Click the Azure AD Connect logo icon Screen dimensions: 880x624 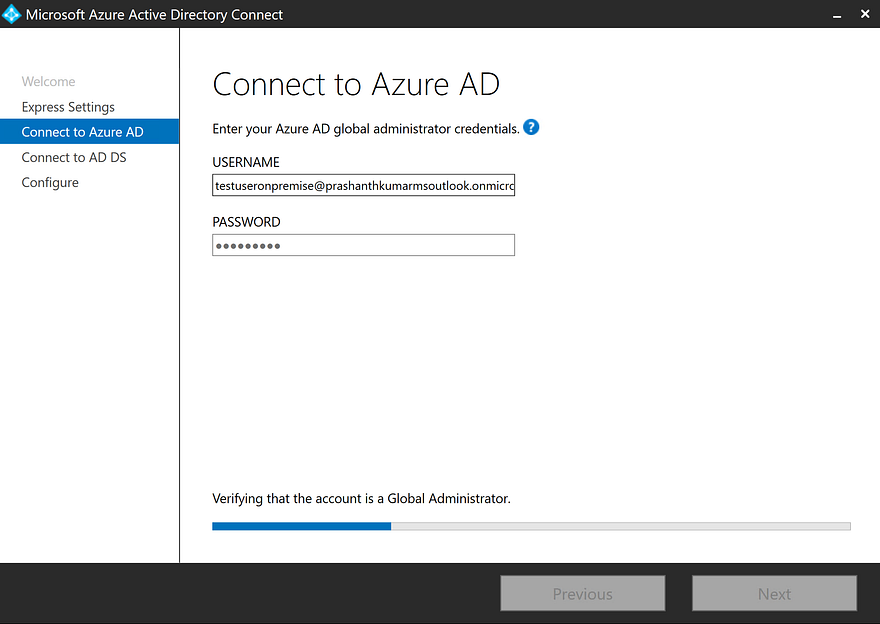point(12,15)
